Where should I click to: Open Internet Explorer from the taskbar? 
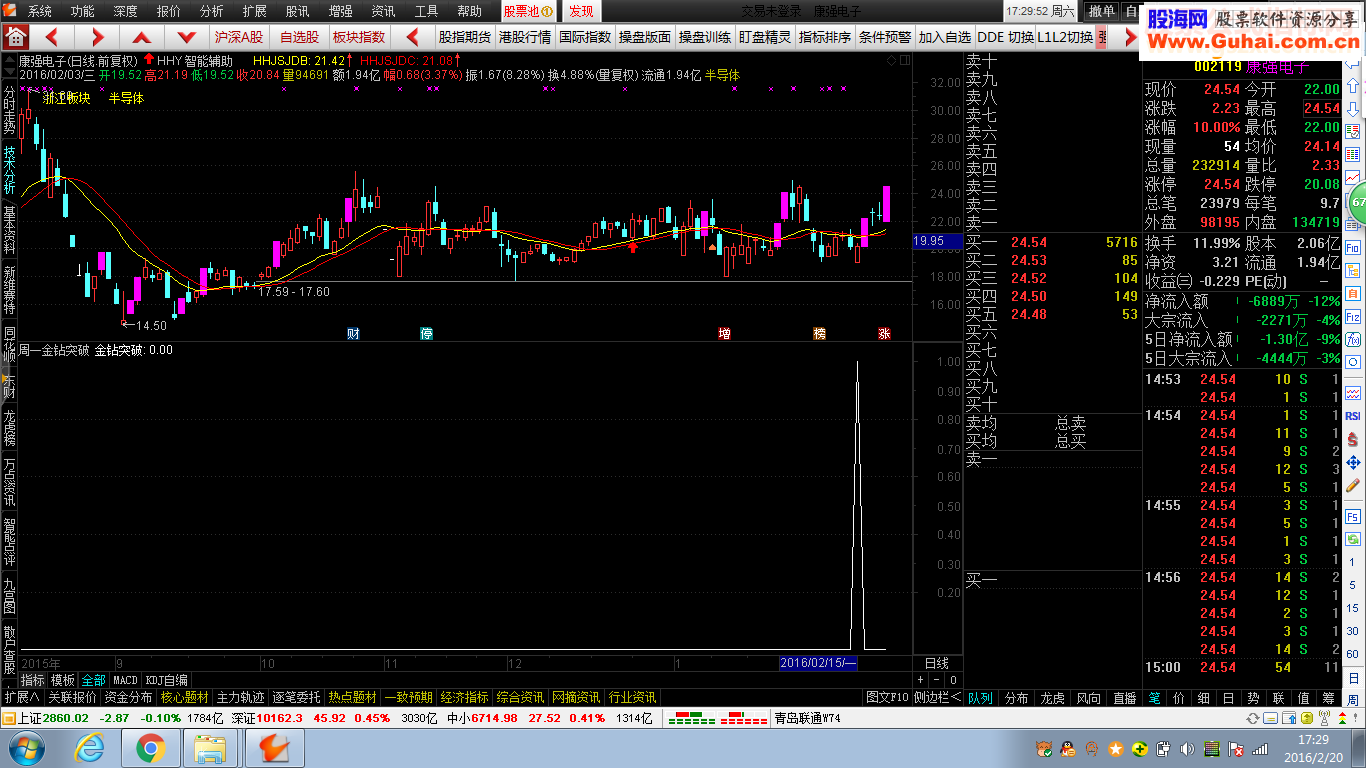coord(91,748)
